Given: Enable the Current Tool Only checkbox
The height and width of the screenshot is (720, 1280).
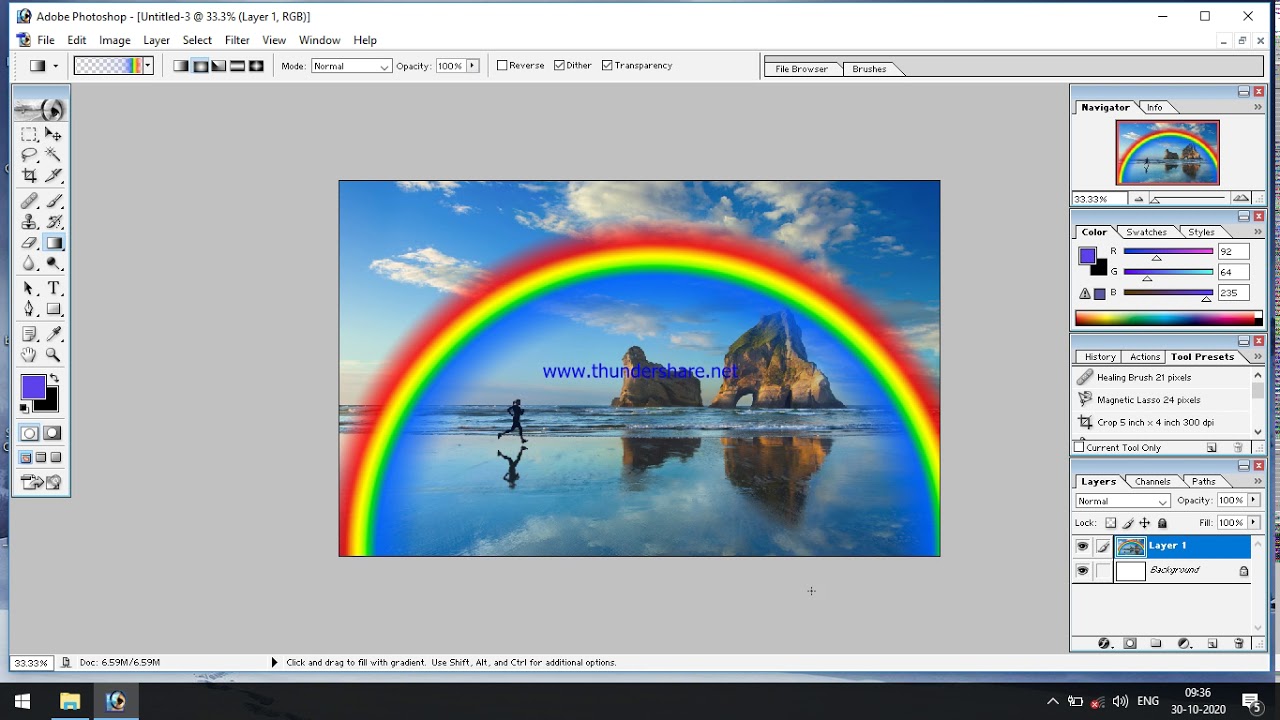Looking at the screenshot, I should click(1080, 448).
